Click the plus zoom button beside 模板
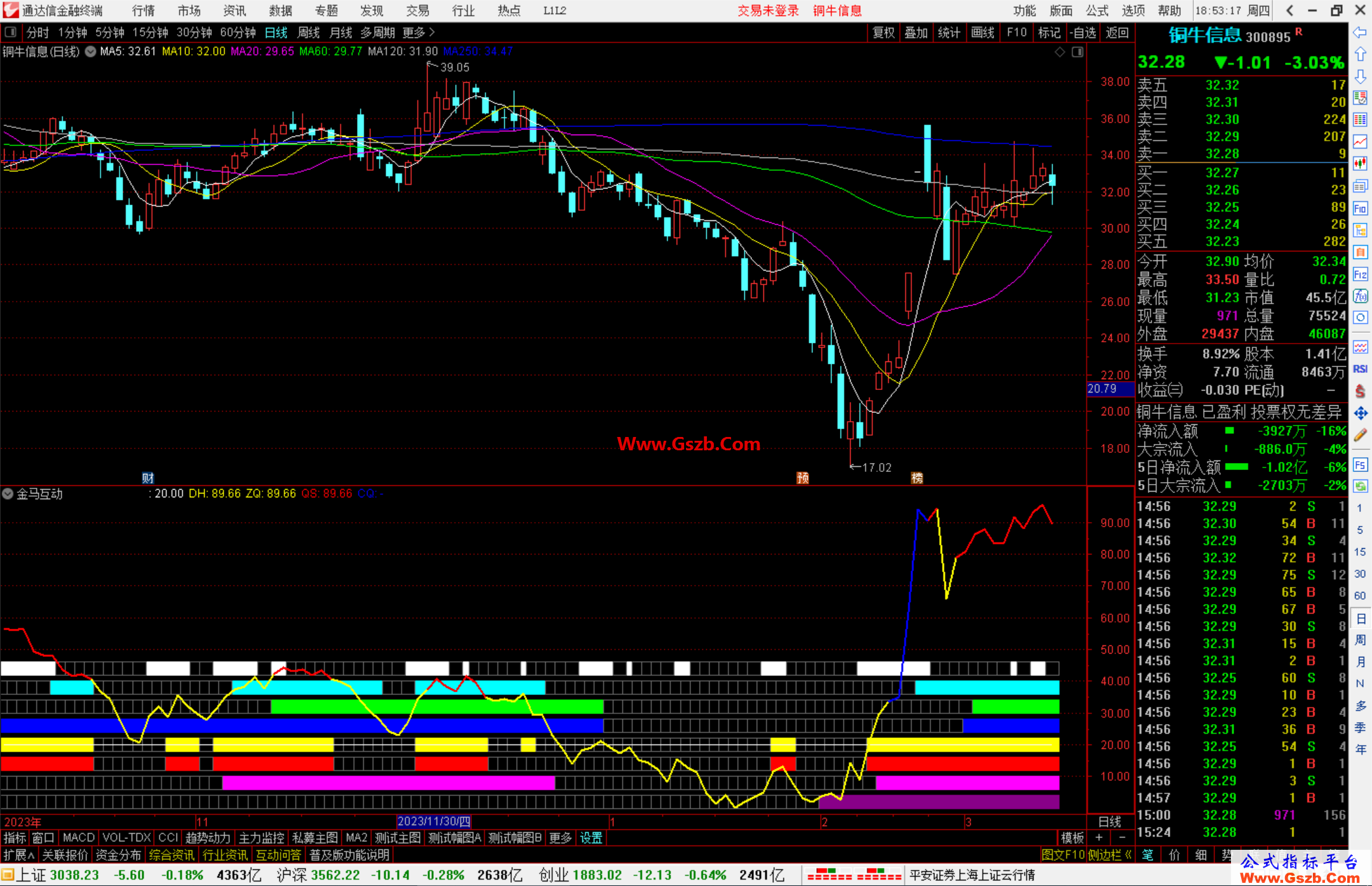Screen dimensions: 1372x886 coord(1099,838)
